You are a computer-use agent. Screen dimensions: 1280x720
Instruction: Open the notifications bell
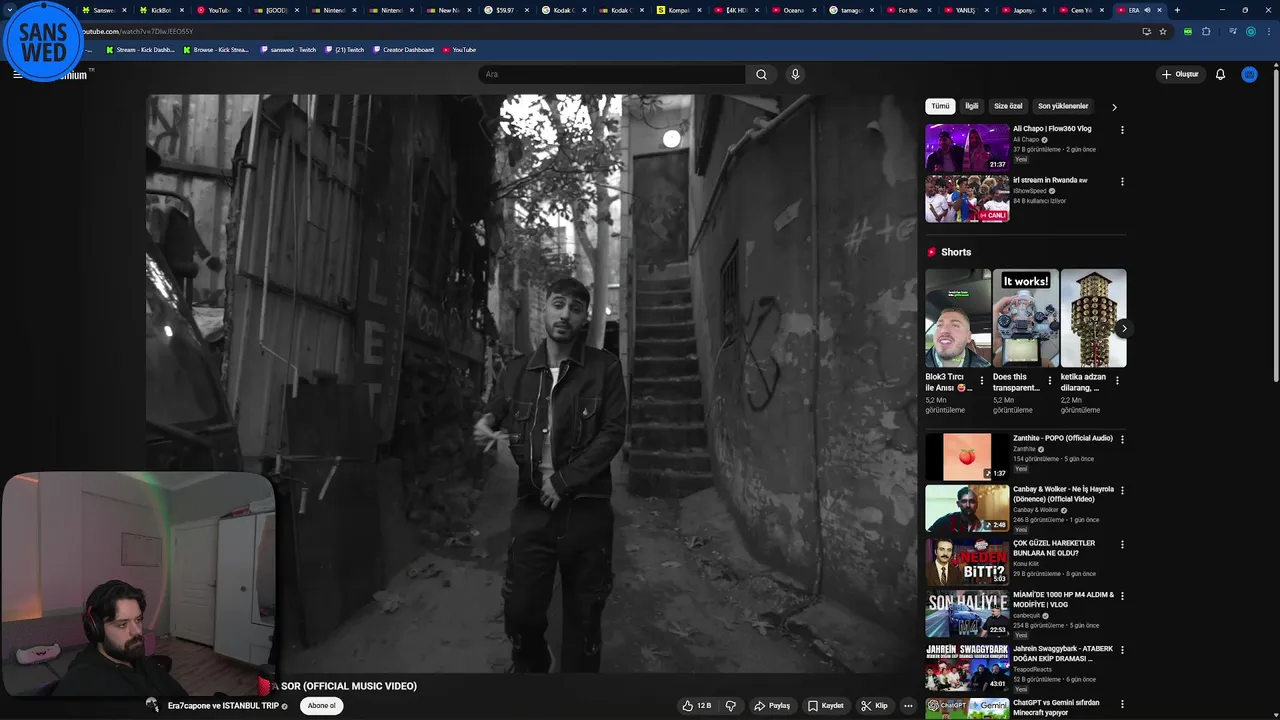click(1220, 74)
